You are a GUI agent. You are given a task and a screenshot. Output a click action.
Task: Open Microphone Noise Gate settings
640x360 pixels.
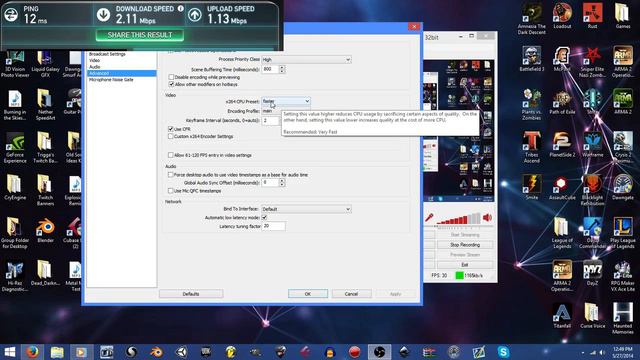click(x=111, y=80)
